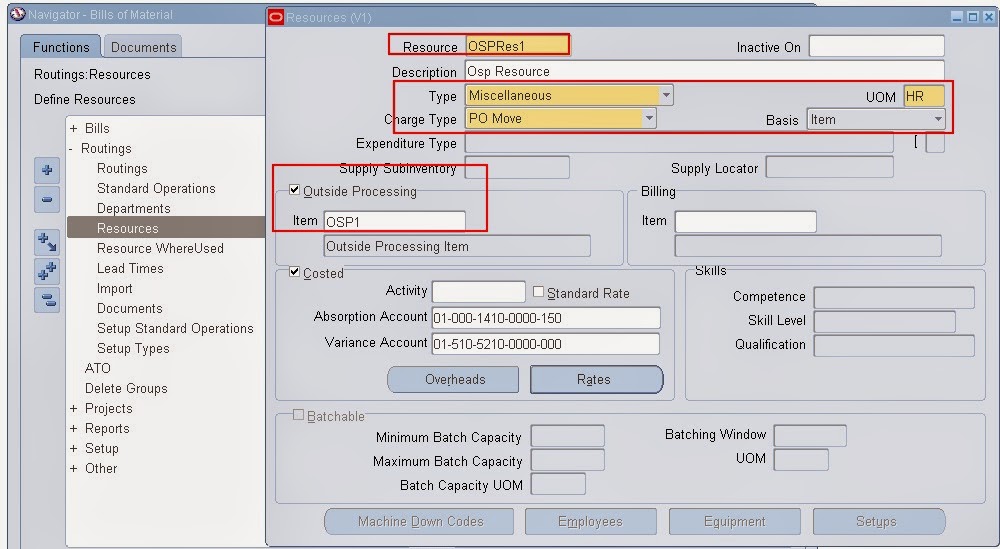Image resolution: width=1000 pixels, height=549 pixels.
Task: Switch to the Documents tab in Navigator
Action: click(x=143, y=47)
